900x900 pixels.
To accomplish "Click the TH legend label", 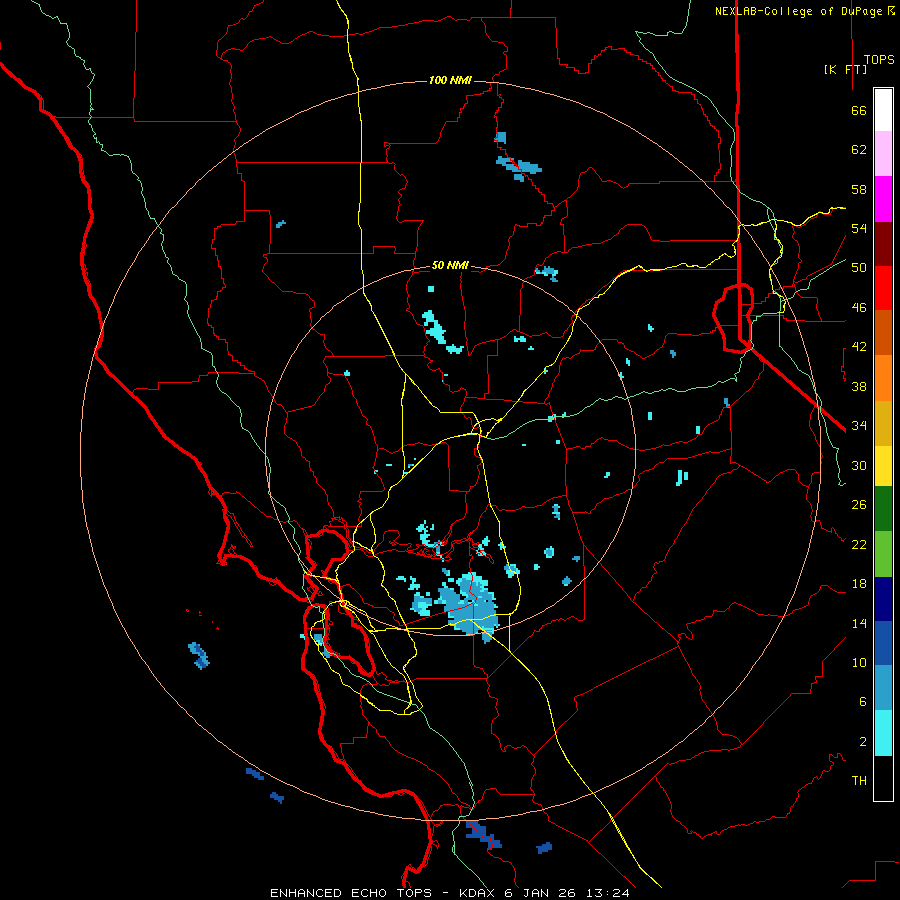I will click(x=859, y=781).
